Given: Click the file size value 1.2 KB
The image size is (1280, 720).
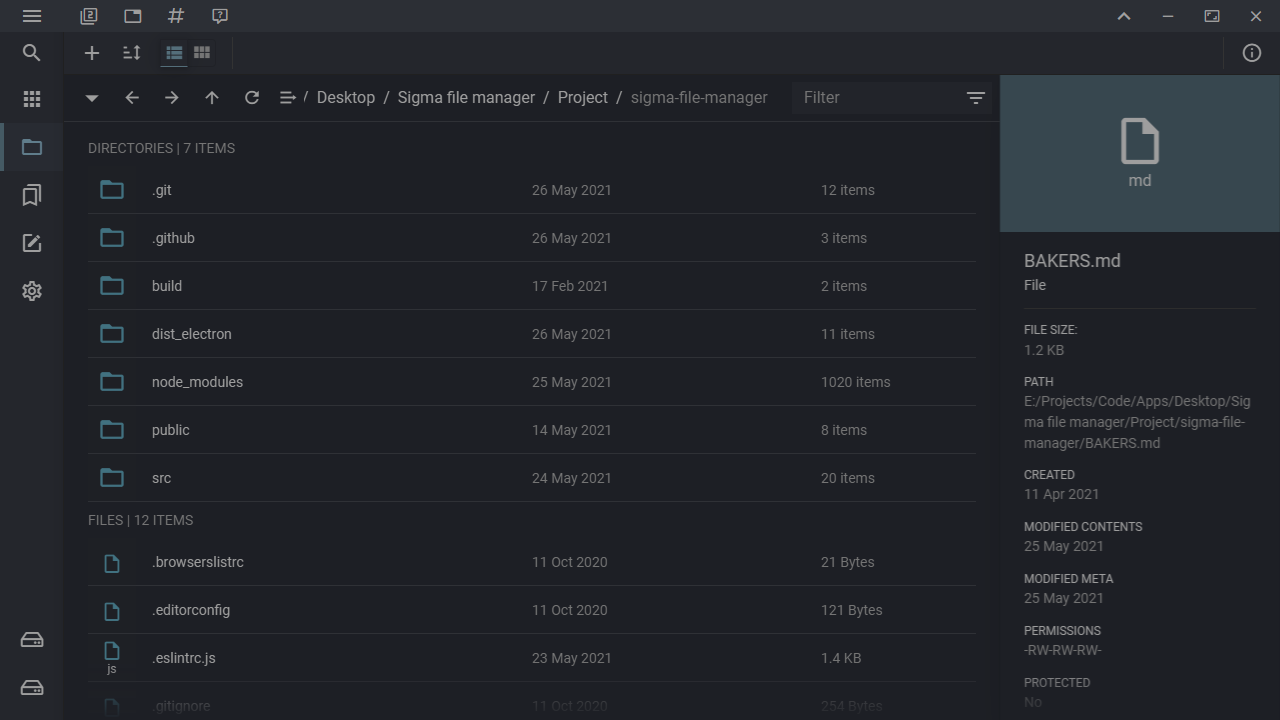Looking at the screenshot, I should [x=1044, y=350].
